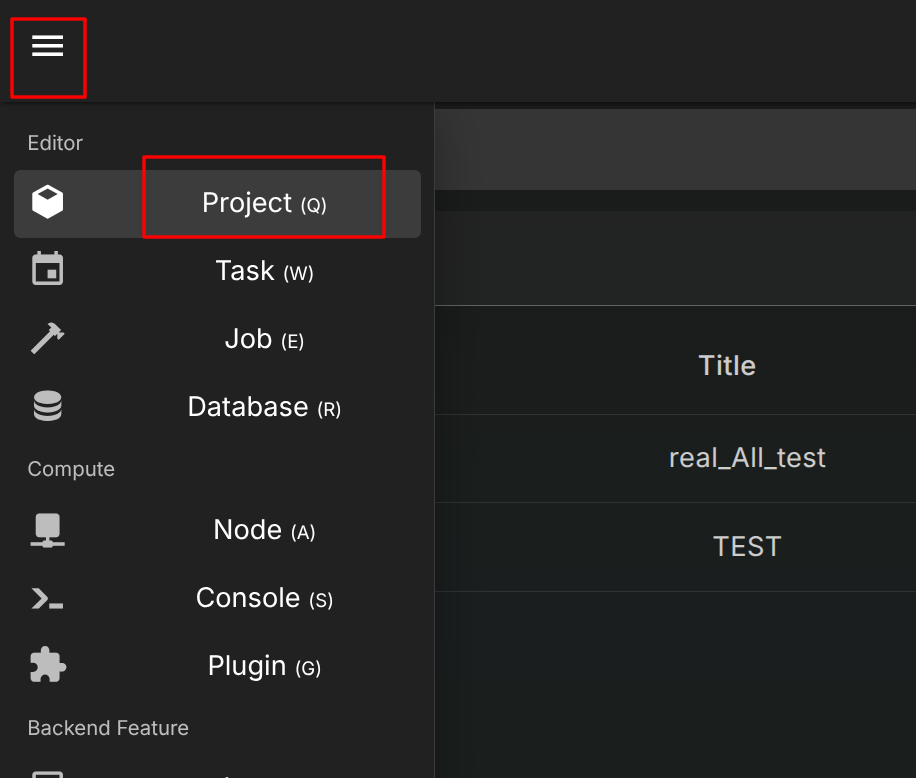916x778 pixels.
Task: Select the Task (W) text label
Action: 264,271
